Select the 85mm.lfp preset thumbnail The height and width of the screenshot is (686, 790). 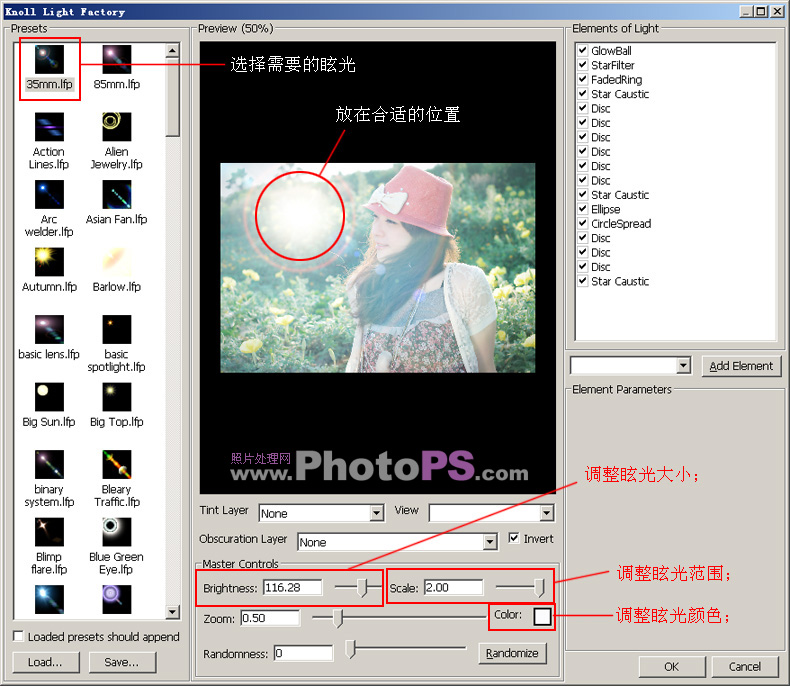[x=117, y=59]
